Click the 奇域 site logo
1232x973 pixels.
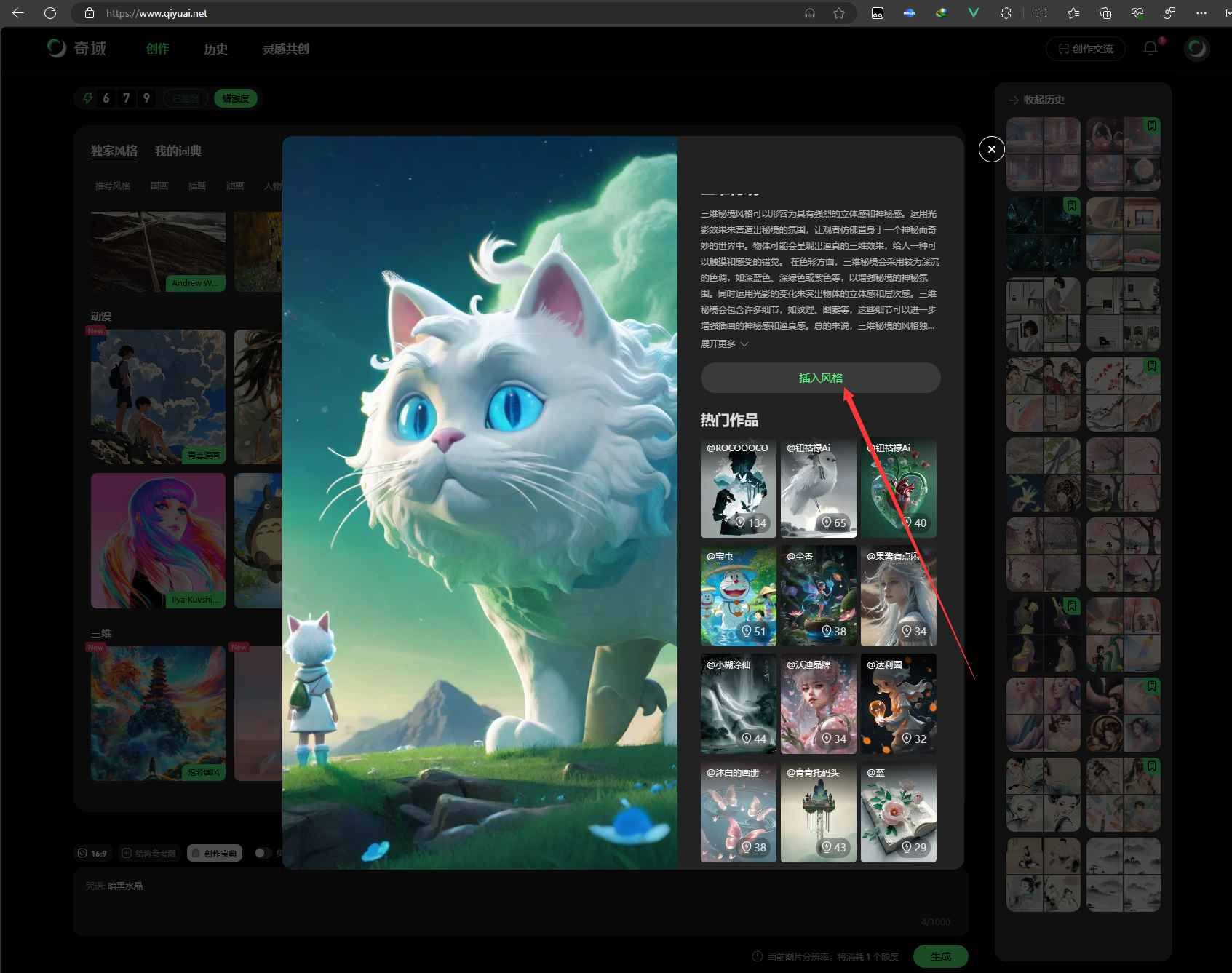coord(77,48)
